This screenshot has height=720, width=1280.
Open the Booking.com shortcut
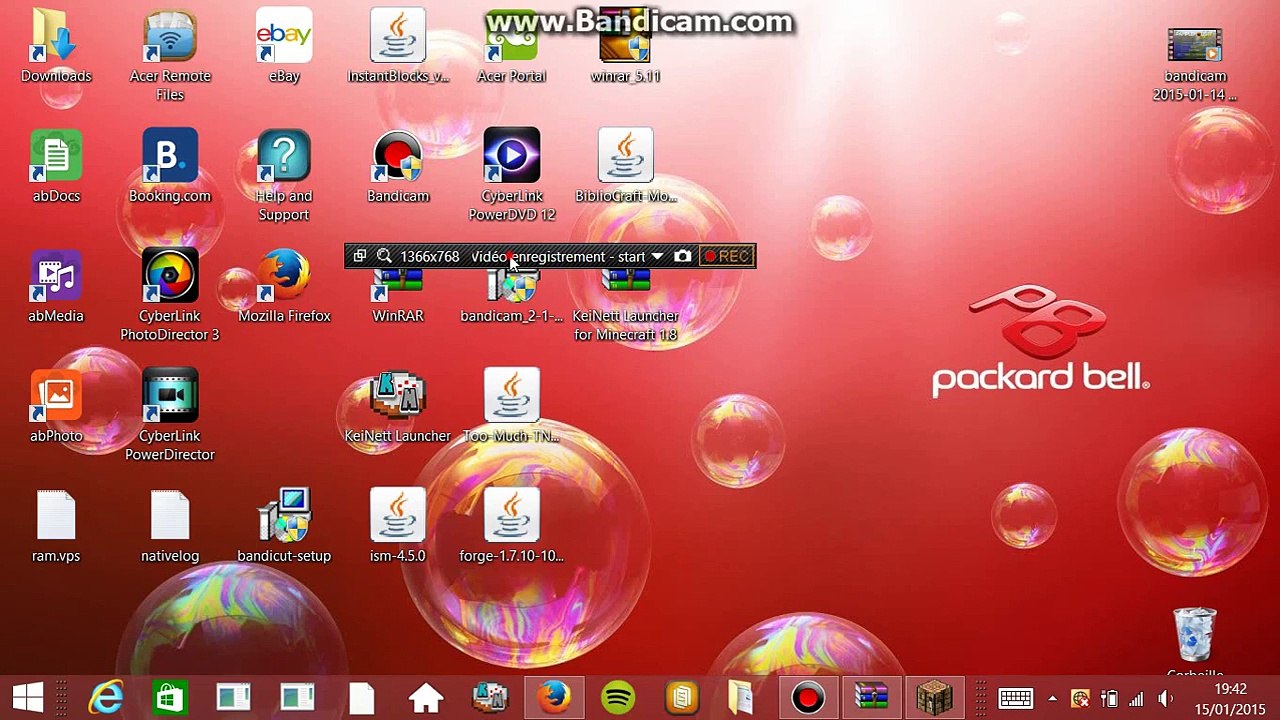170,166
